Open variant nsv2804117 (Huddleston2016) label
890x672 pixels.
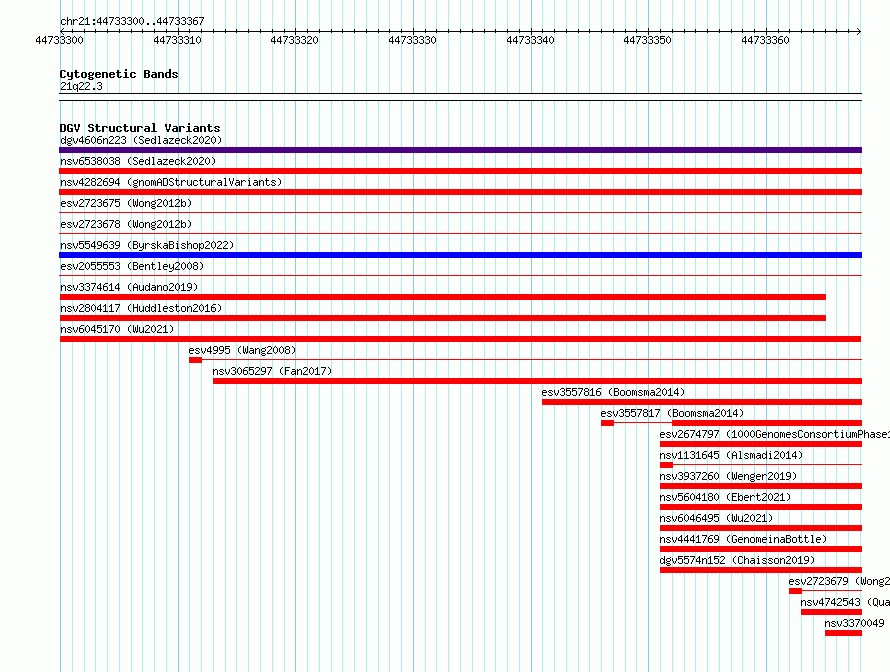click(141, 308)
